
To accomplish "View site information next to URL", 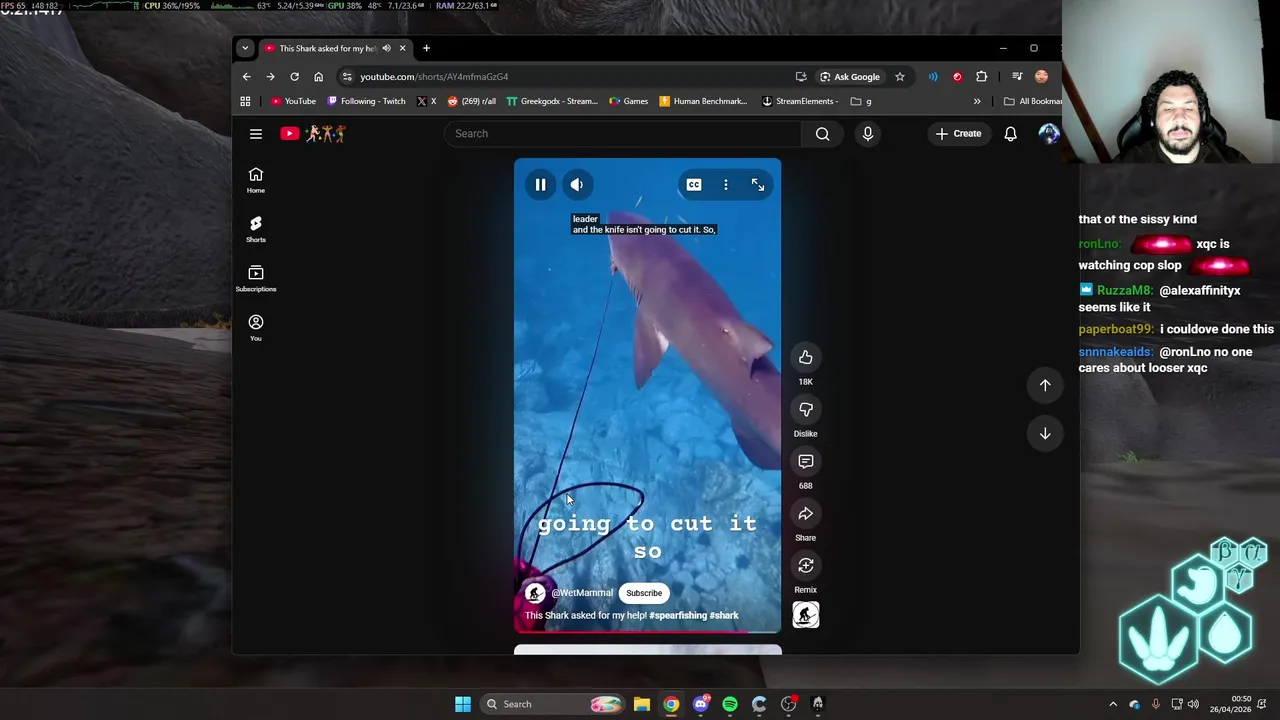I will pos(347,76).
